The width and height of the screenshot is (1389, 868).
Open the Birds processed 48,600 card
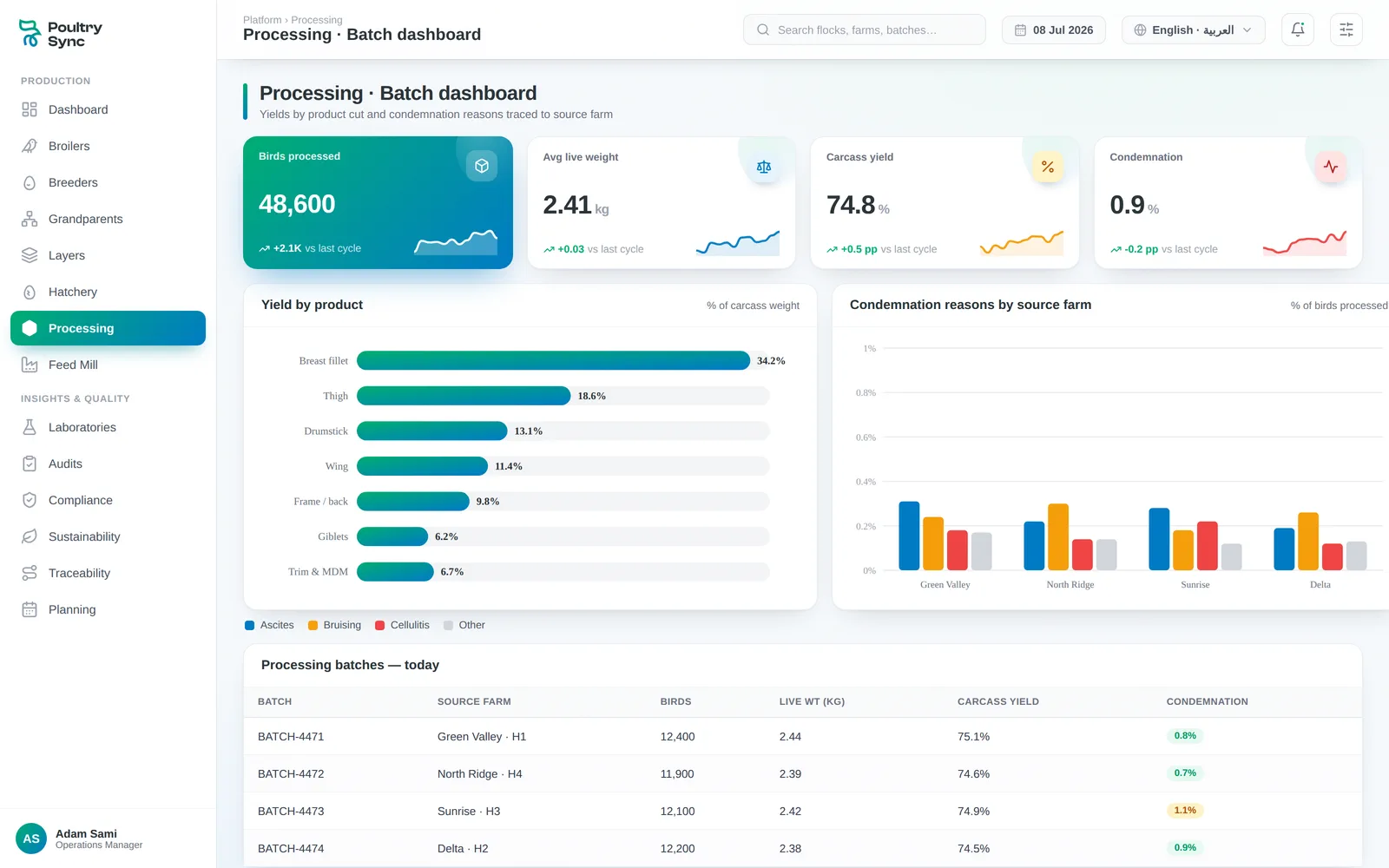click(x=378, y=202)
